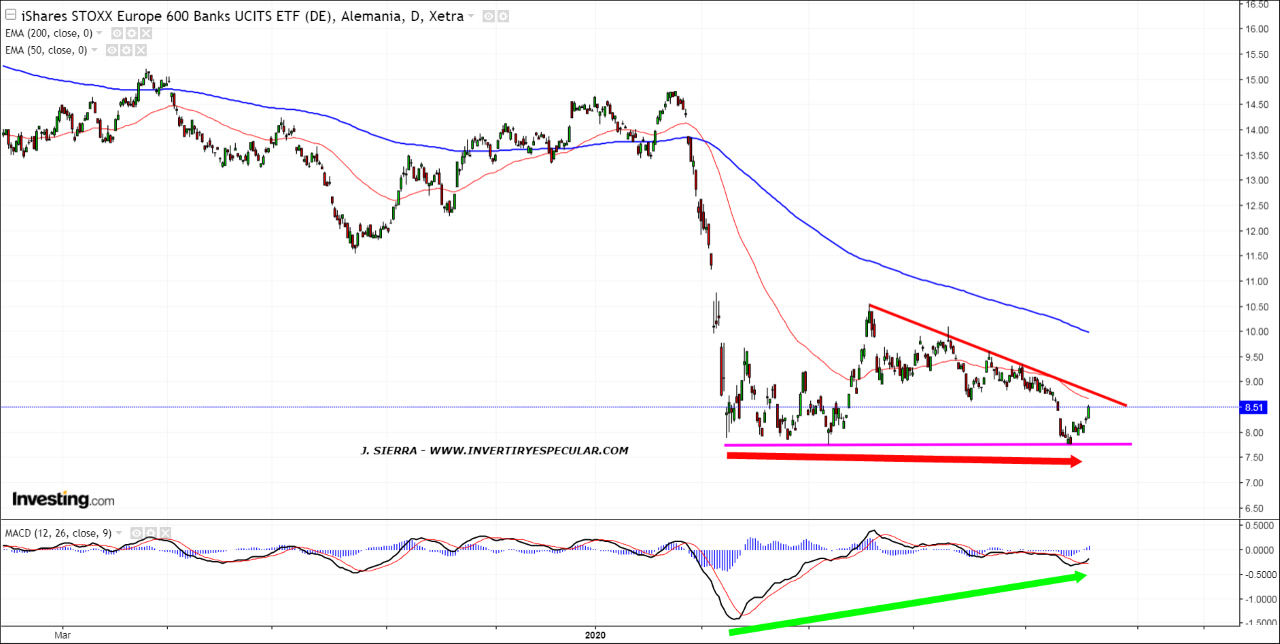Viewport: 1280px width, 644px height.
Task: Expand the iShares STOXX symbol title dropdown
Action: tap(470, 17)
